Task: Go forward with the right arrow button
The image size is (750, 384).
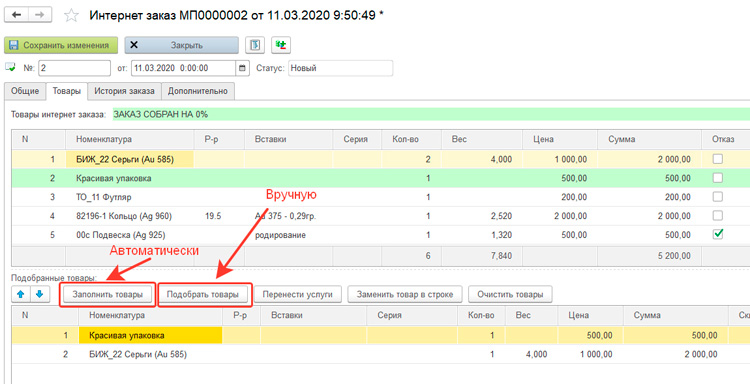Action: (41, 15)
